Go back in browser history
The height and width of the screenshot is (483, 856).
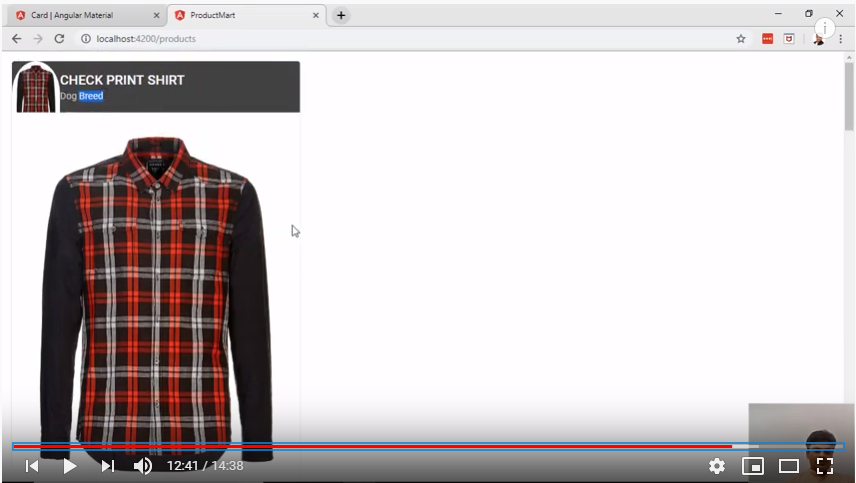coord(17,39)
